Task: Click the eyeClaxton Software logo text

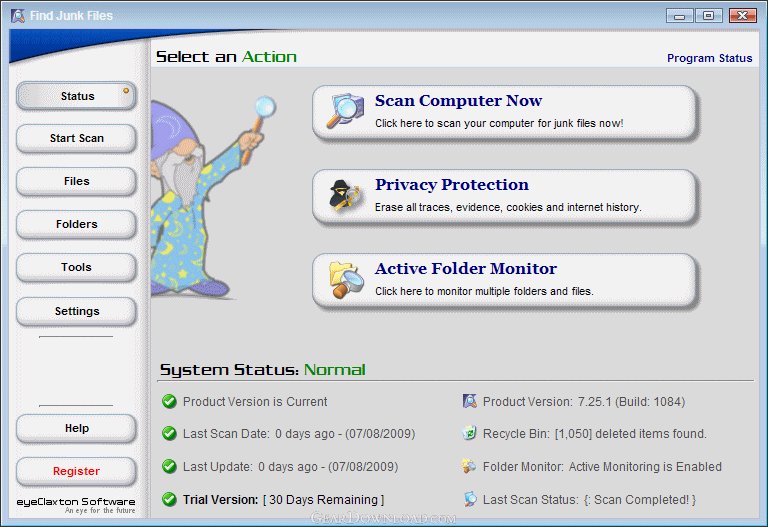Action: click(x=76, y=502)
